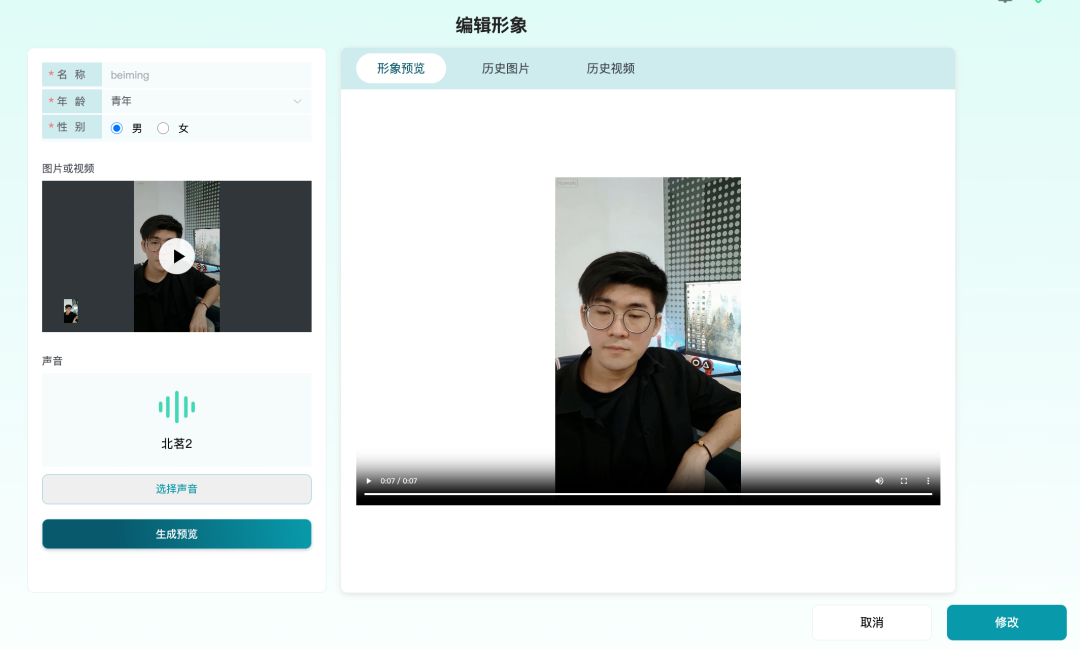
Task: Click play icon in preview video controls
Action: tap(368, 481)
